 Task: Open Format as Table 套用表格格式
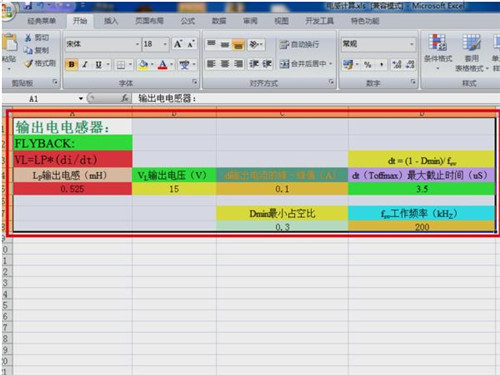(x=472, y=52)
